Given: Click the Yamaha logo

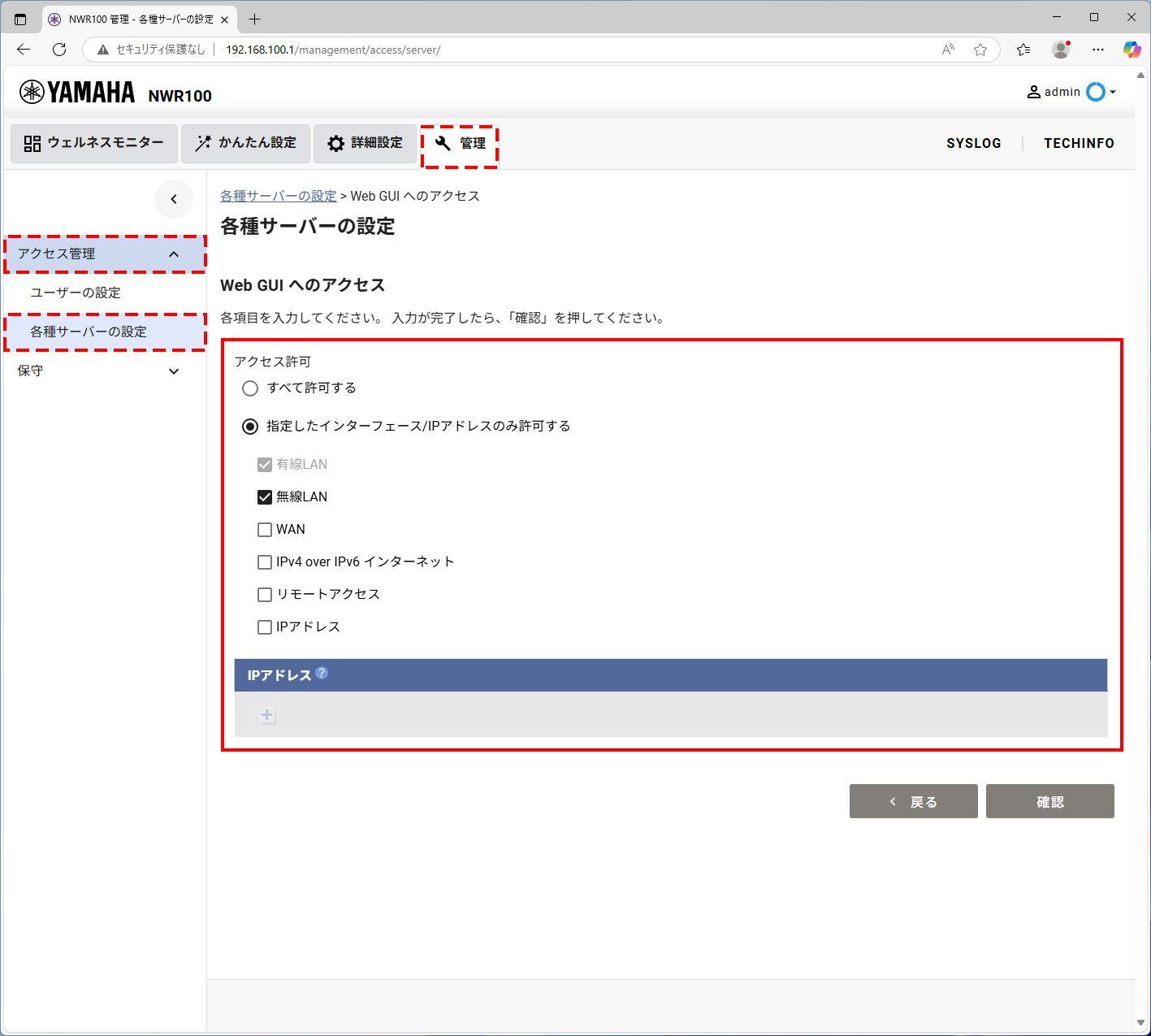Looking at the screenshot, I should pos(77,92).
